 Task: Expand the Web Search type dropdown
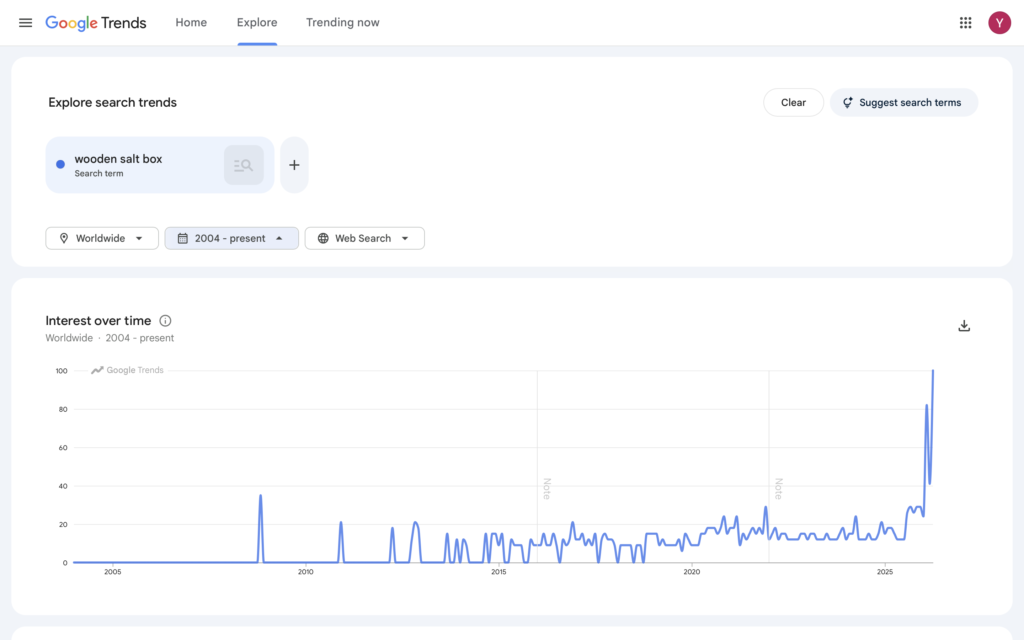(364, 238)
